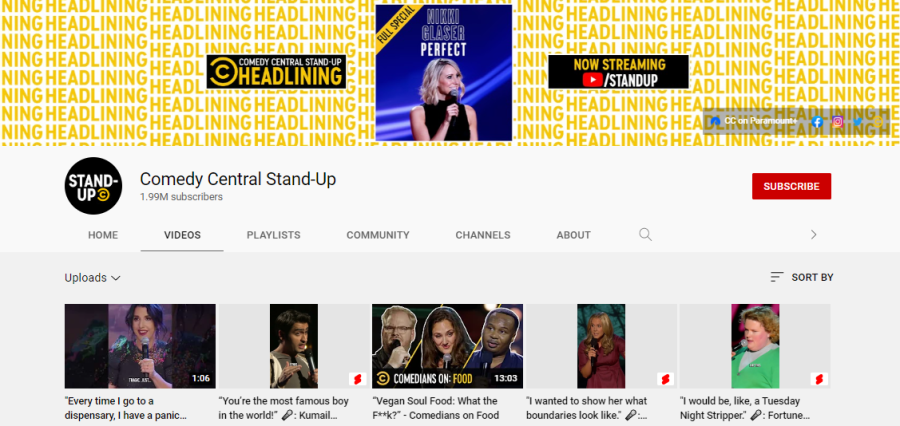900x426 pixels.
Task: Open the SORT BY menu
Action: tap(801, 277)
